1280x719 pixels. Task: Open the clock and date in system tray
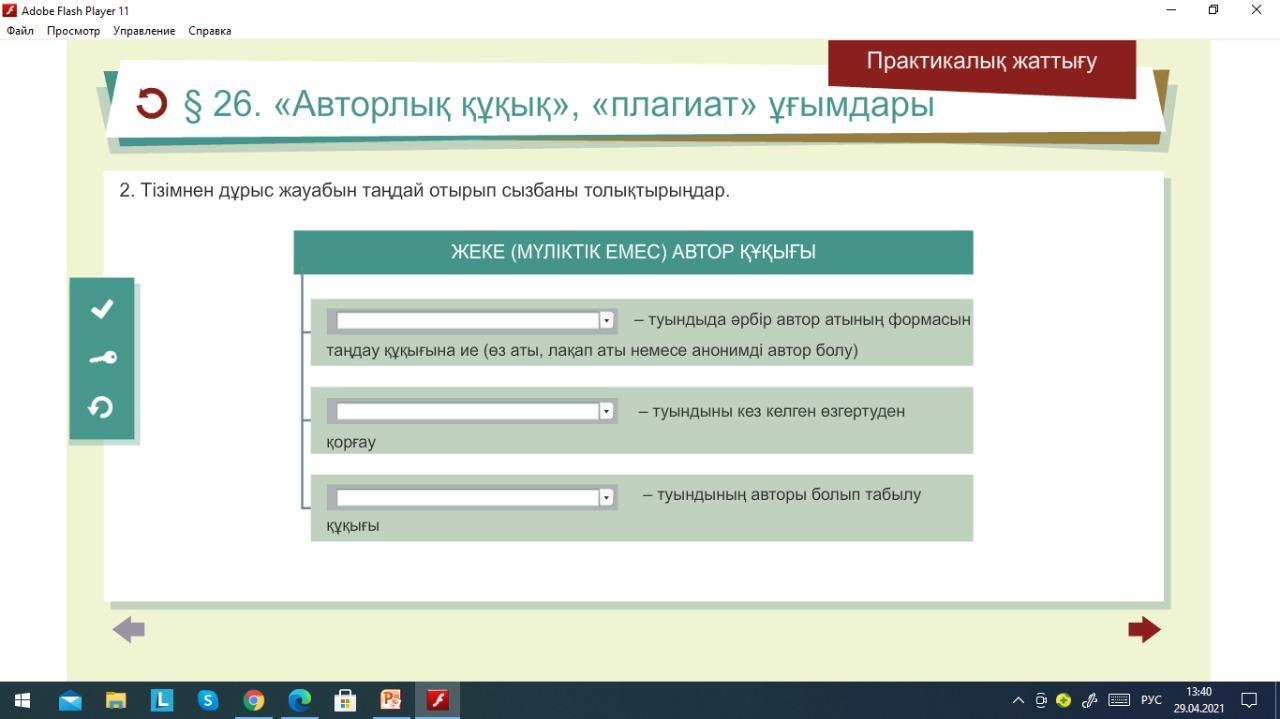click(x=1198, y=700)
